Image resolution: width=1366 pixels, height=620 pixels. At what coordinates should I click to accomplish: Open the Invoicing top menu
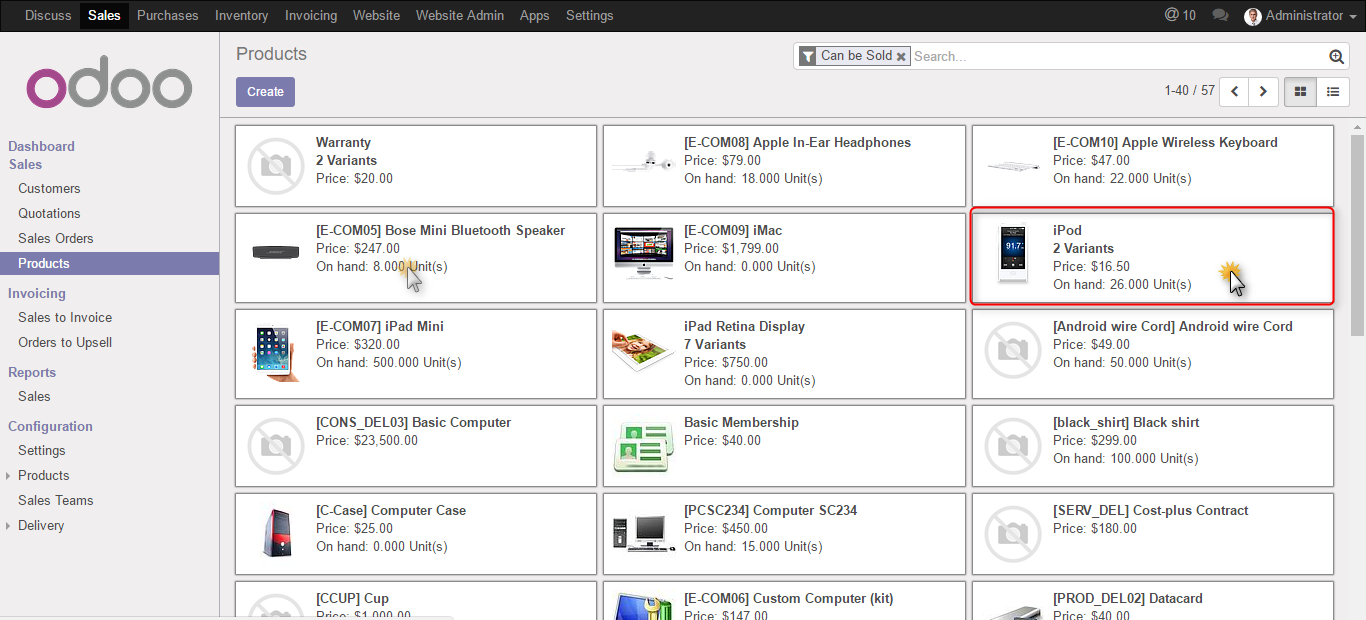point(310,16)
